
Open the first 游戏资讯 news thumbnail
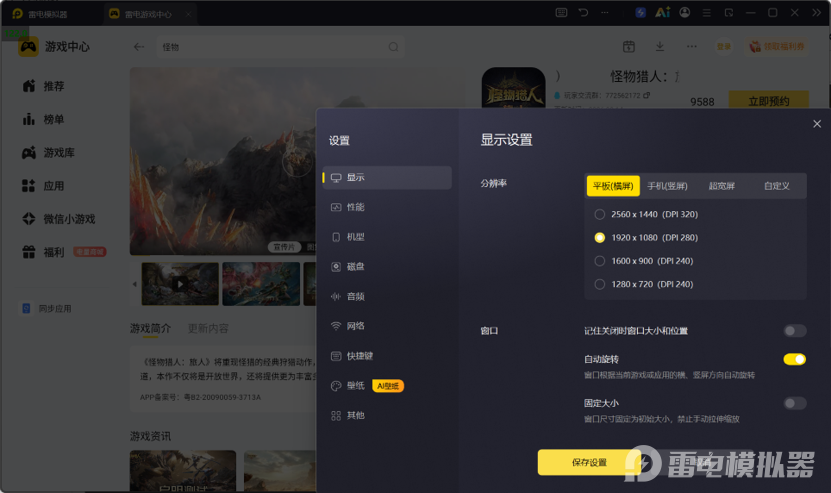[183, 471]
